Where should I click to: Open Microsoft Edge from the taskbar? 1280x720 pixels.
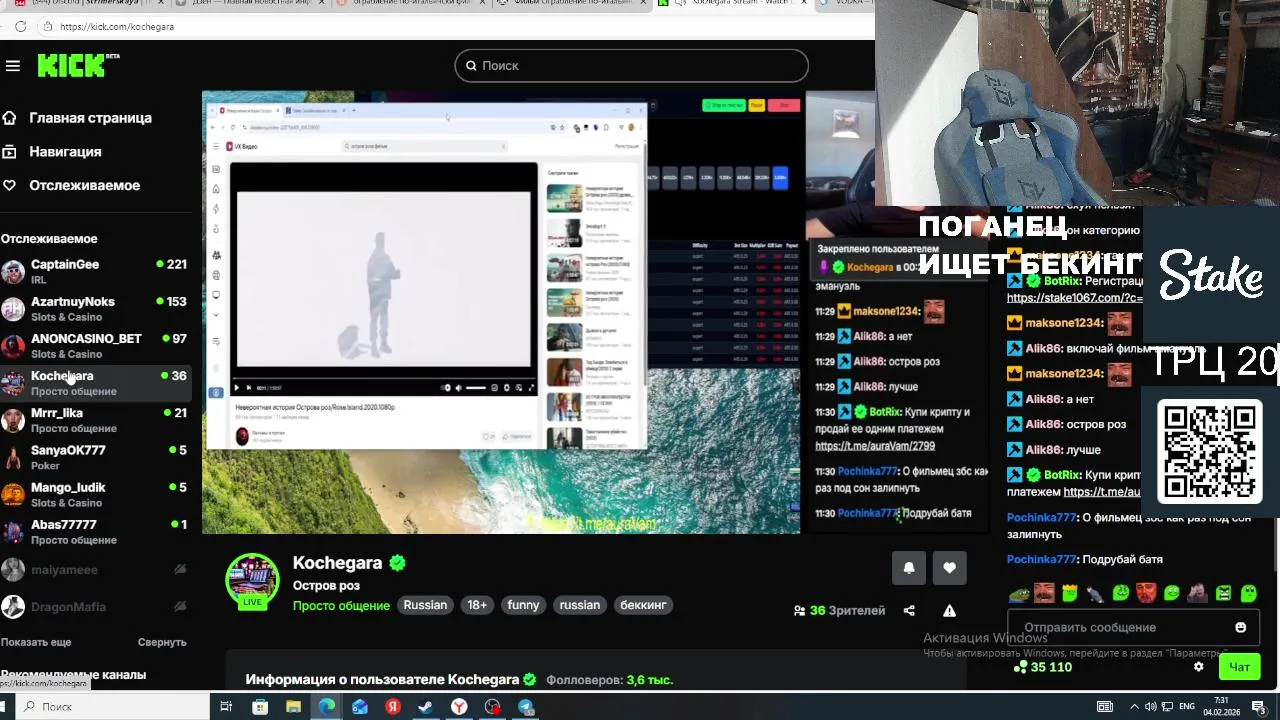click(x=327, y=707)
